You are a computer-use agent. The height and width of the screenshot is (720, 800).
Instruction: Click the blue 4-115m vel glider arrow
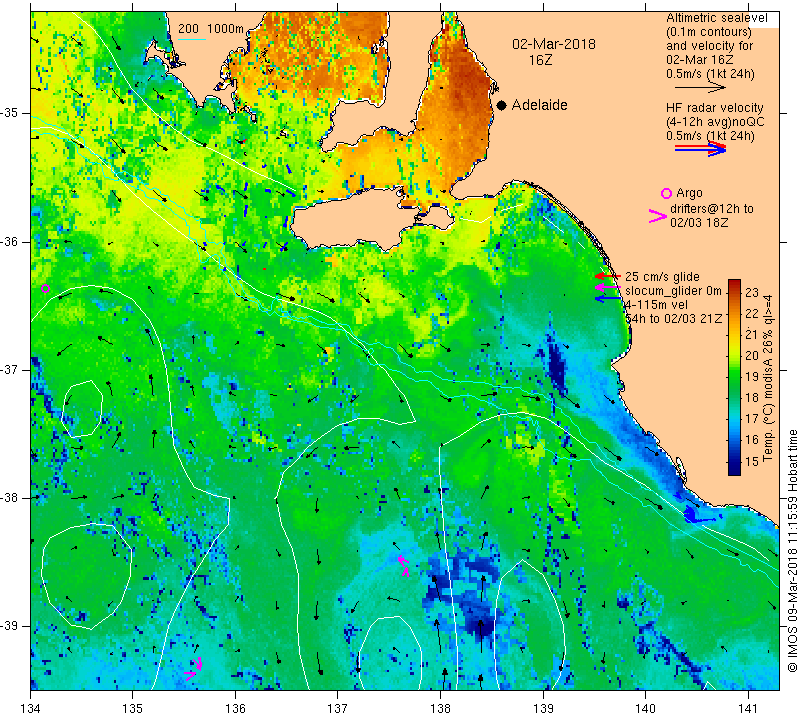607,299
